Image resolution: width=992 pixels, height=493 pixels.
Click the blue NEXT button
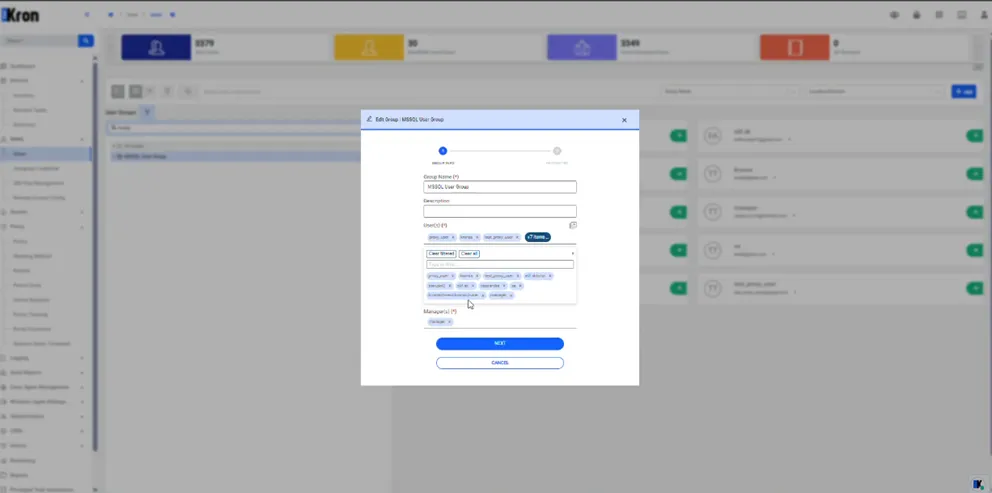[500, 344]
